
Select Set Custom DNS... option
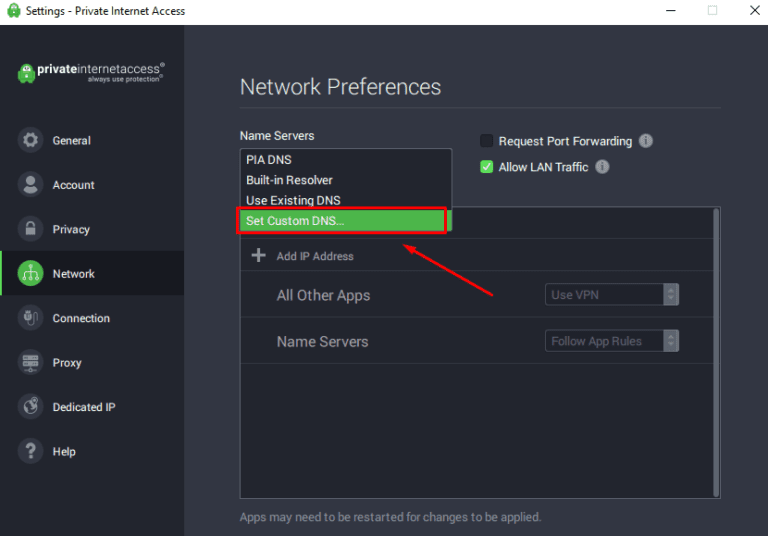[340, 221]
